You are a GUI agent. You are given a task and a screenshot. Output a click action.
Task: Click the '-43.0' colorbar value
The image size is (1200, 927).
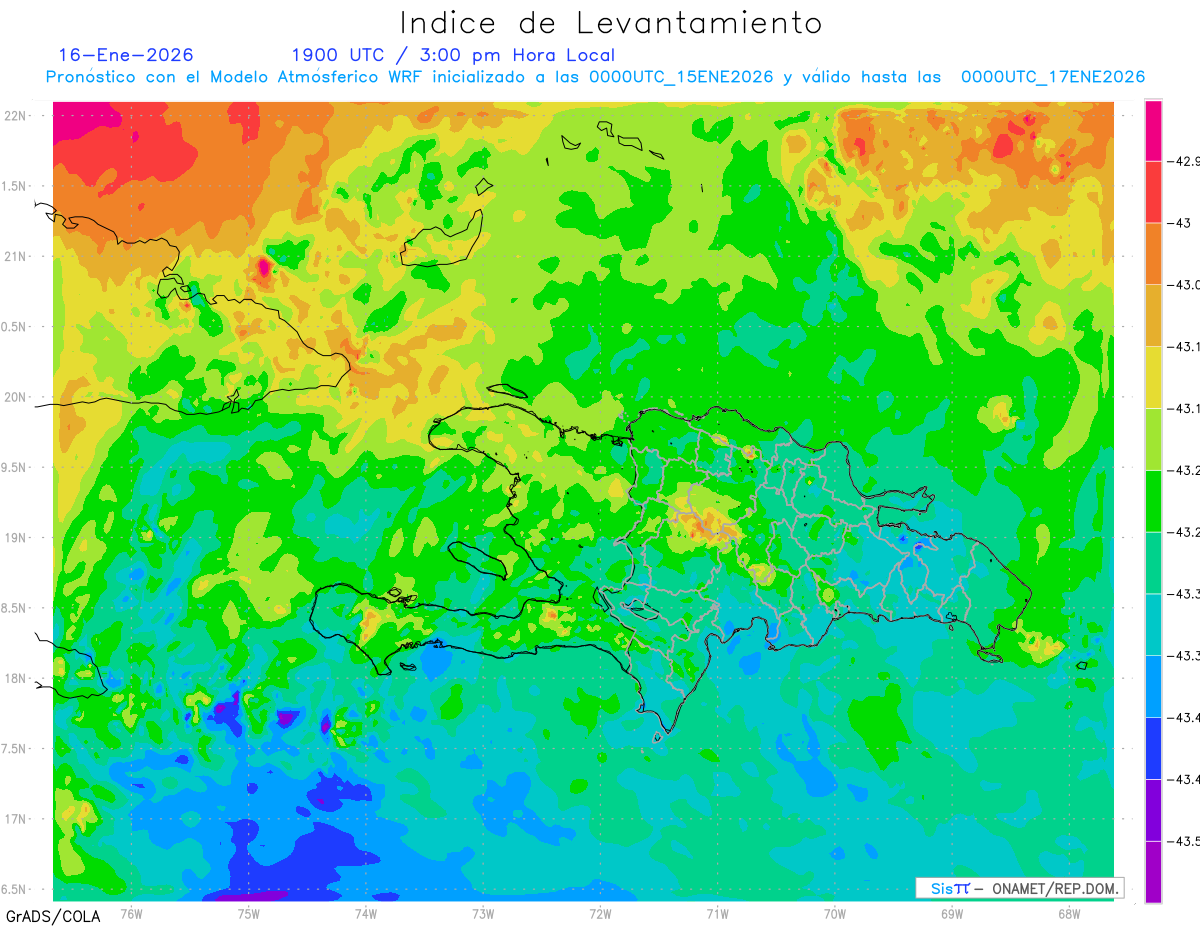coord(1182,285)
